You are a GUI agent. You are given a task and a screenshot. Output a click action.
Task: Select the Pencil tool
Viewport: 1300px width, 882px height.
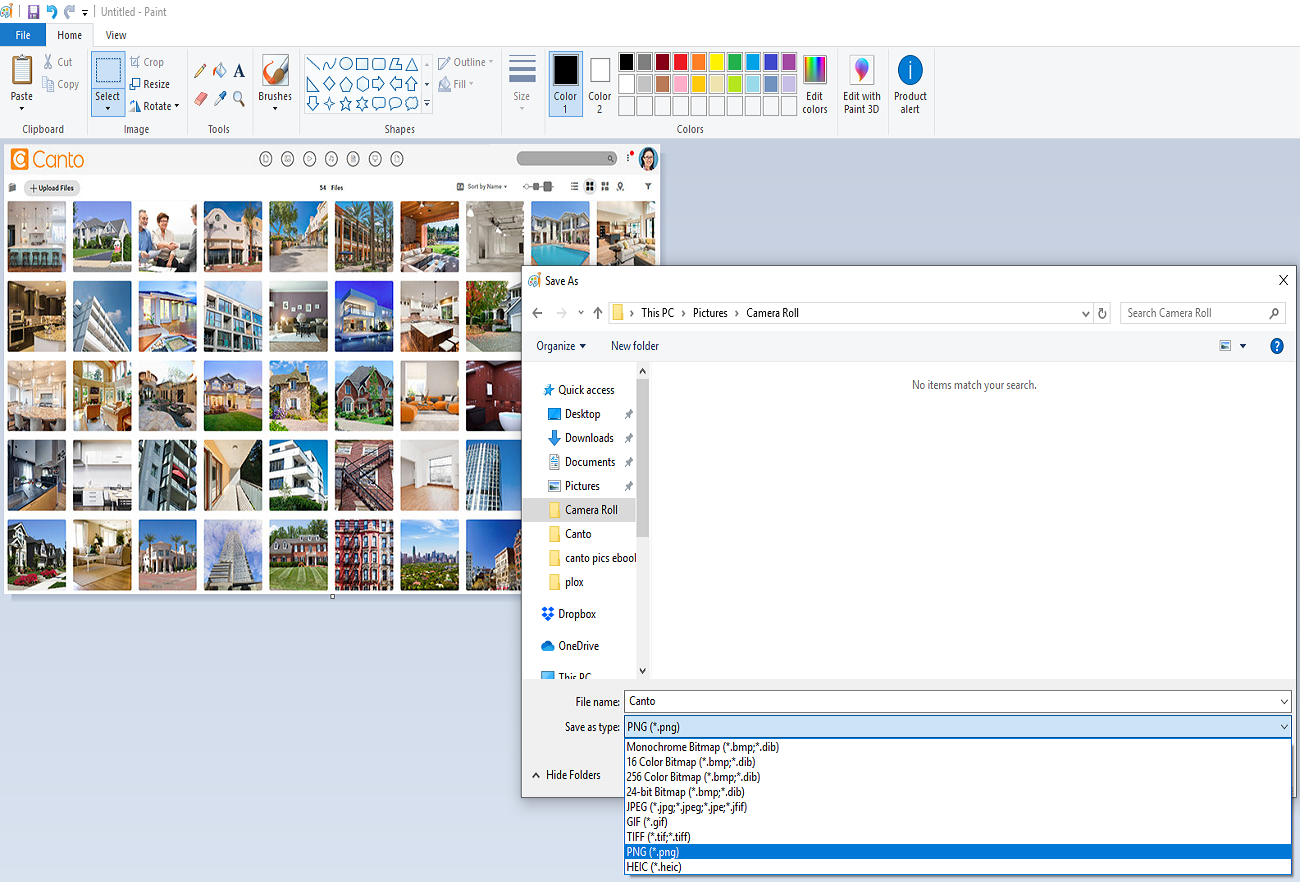[199, 70]
